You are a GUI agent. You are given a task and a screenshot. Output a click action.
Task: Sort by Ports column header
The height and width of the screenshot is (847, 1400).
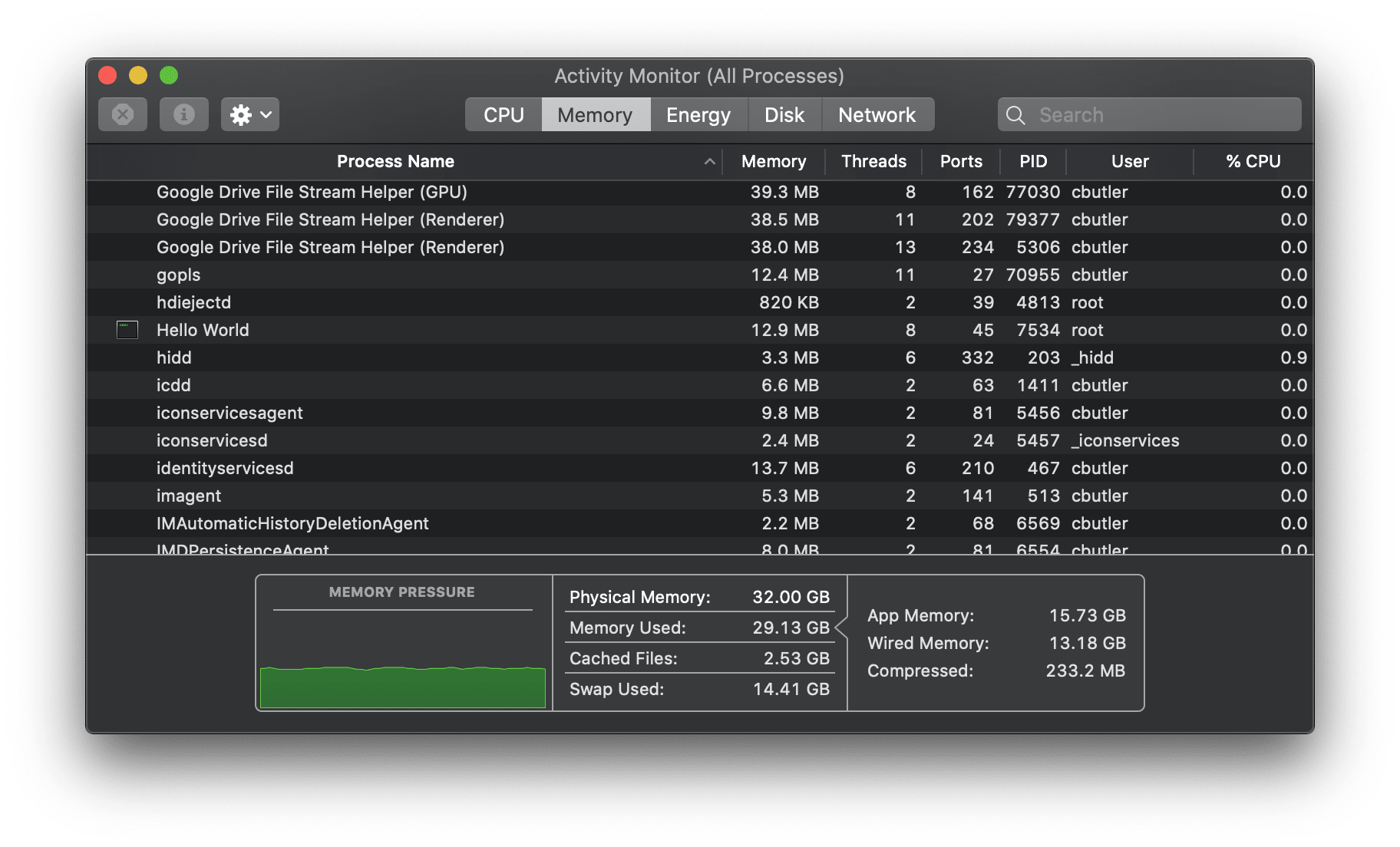[961, 161]
